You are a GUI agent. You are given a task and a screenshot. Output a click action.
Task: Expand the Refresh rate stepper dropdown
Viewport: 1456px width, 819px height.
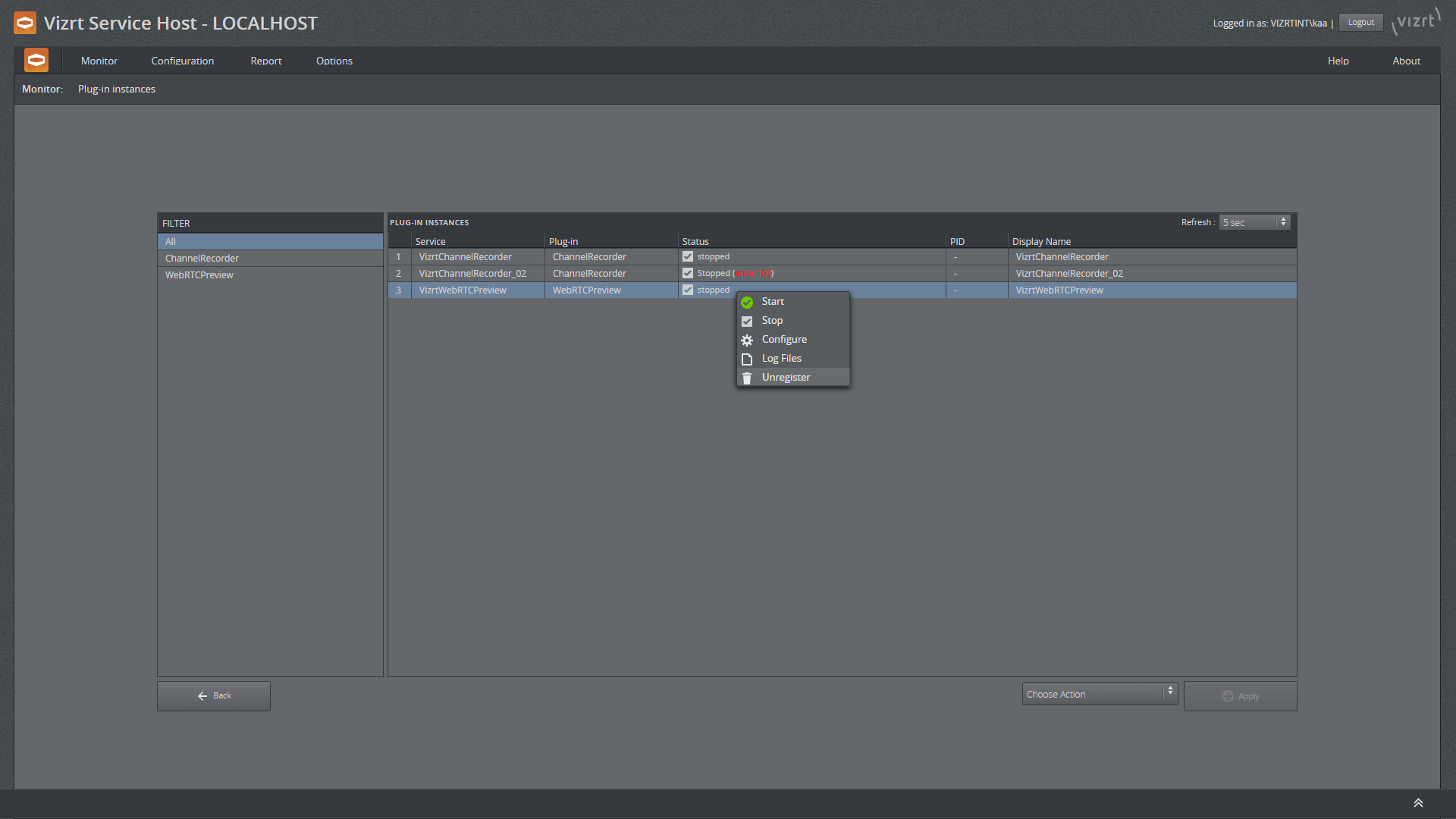tap(1284, 222)
